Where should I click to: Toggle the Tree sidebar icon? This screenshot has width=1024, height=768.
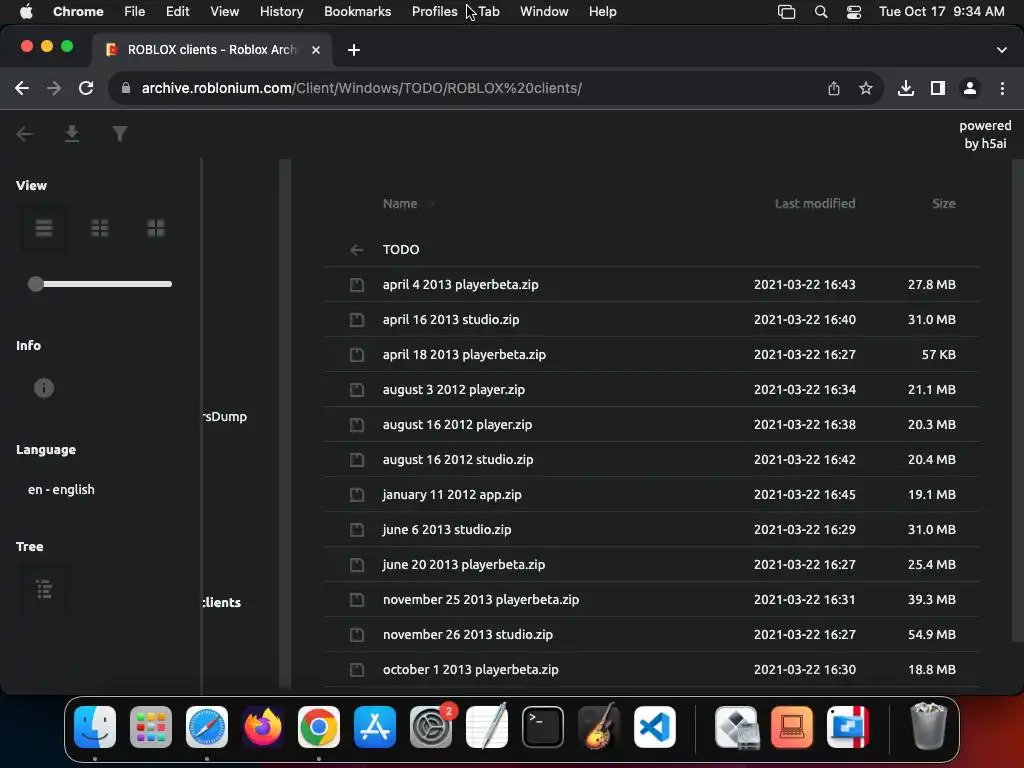pyautogui.click(x=44, y=589)
